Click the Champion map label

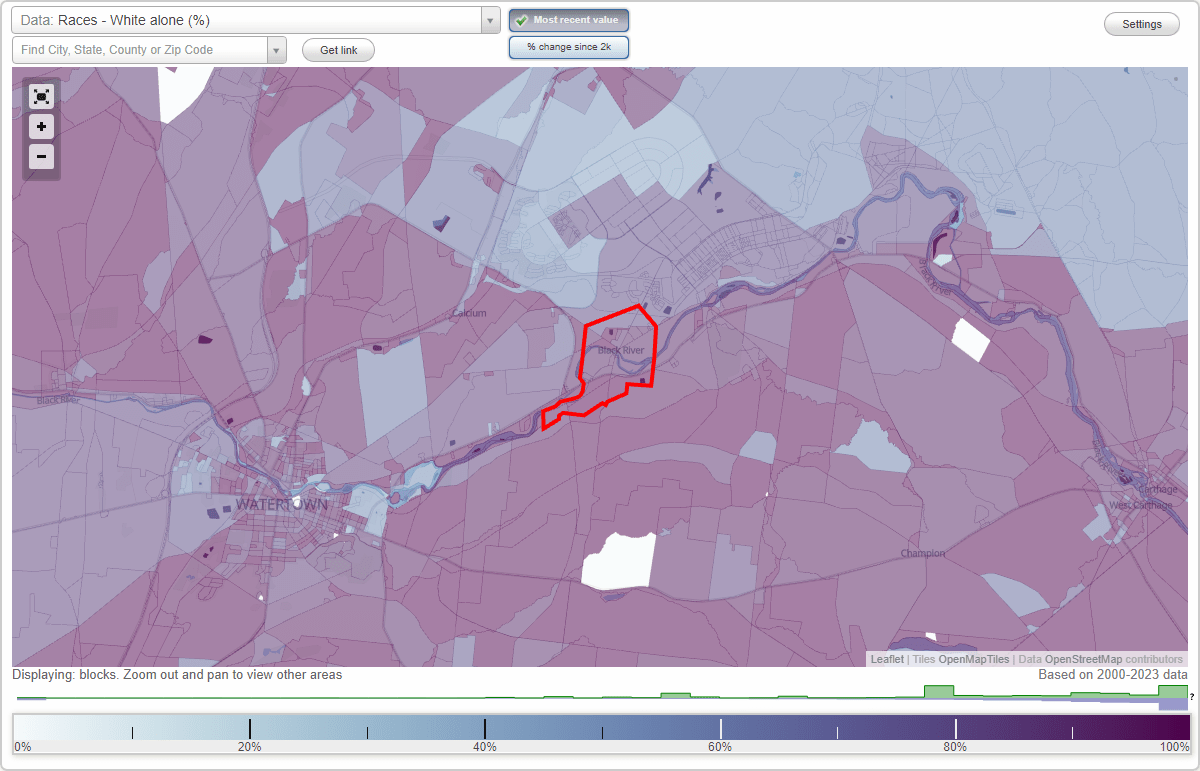coord(922,553)
